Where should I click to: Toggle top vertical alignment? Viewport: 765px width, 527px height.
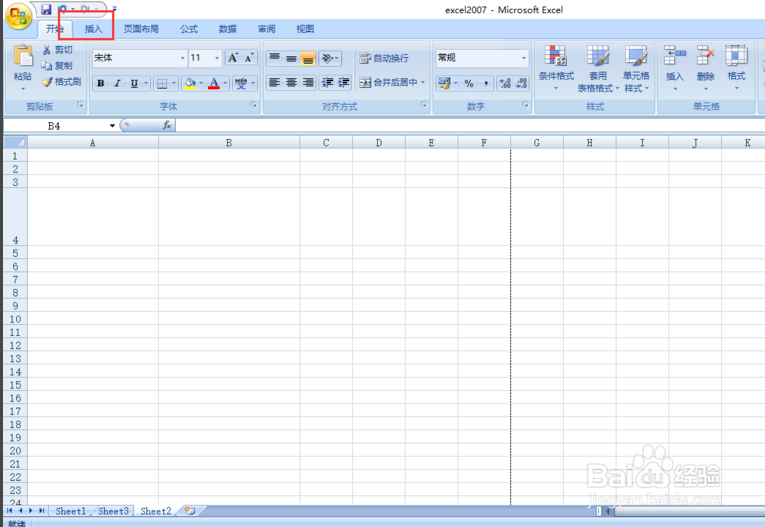[x=275, y=58]
